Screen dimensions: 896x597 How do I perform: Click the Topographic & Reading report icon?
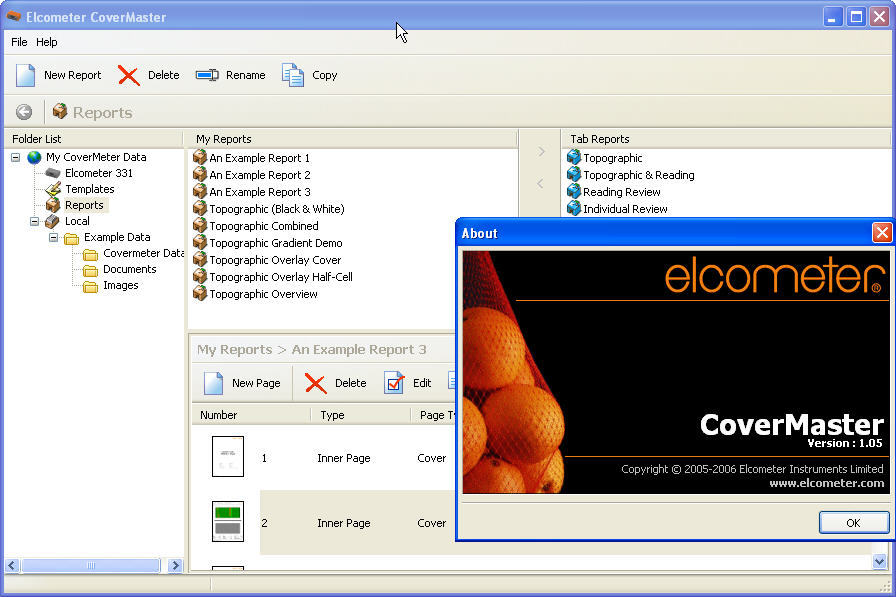tap(574, 174)
